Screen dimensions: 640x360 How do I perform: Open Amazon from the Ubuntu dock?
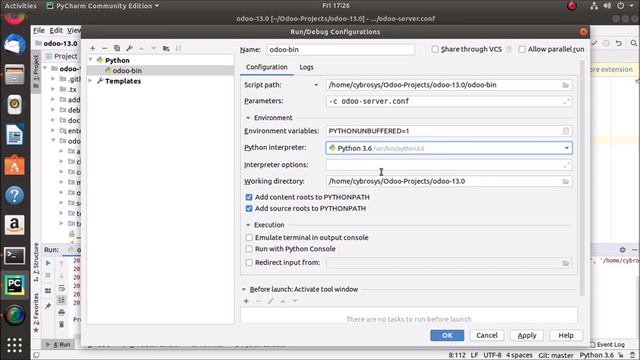pyautogui.click(x=14, y=225)
